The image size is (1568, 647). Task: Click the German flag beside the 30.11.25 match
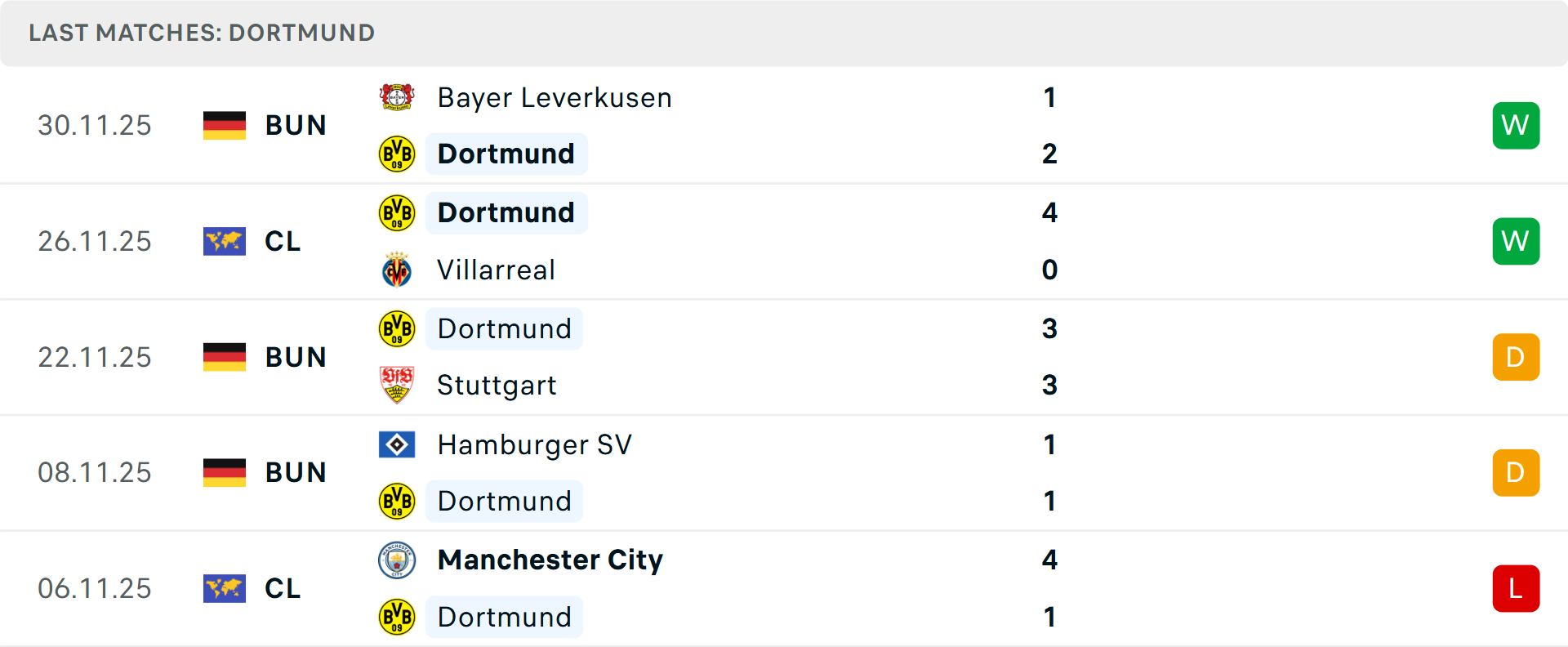point(225,125)
